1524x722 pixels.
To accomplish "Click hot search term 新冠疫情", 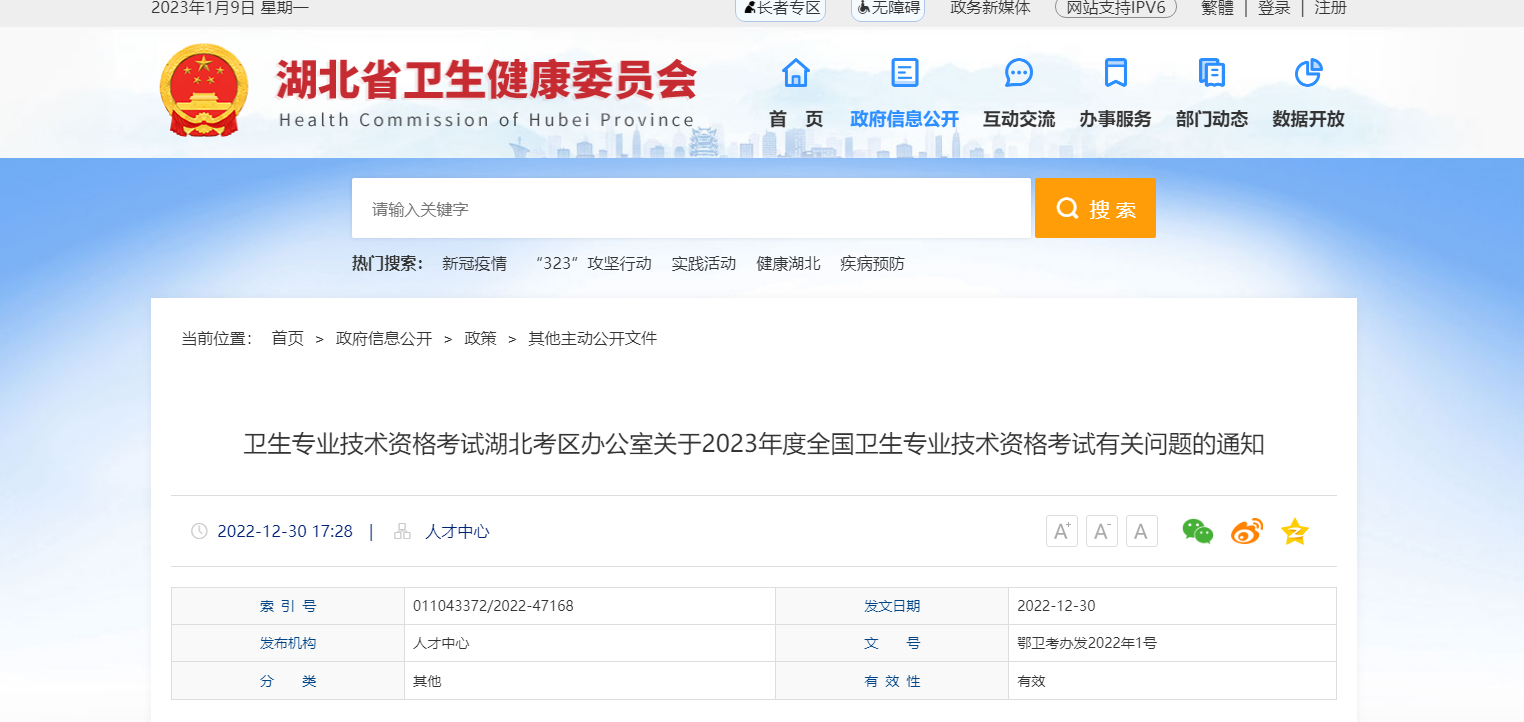I will pyautogui.click(x=474, y=264).
